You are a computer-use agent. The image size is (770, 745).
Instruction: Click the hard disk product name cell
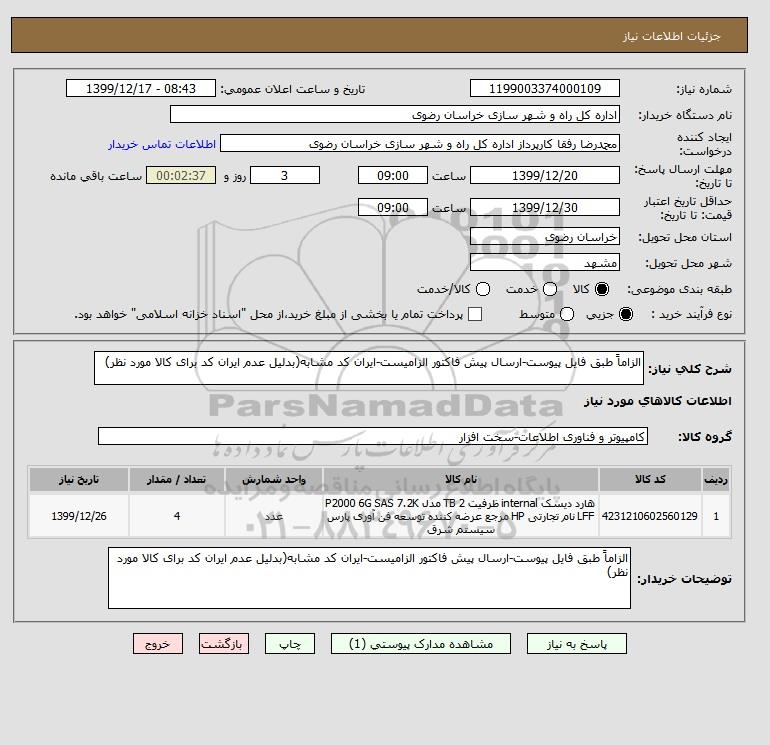(461, 516)
